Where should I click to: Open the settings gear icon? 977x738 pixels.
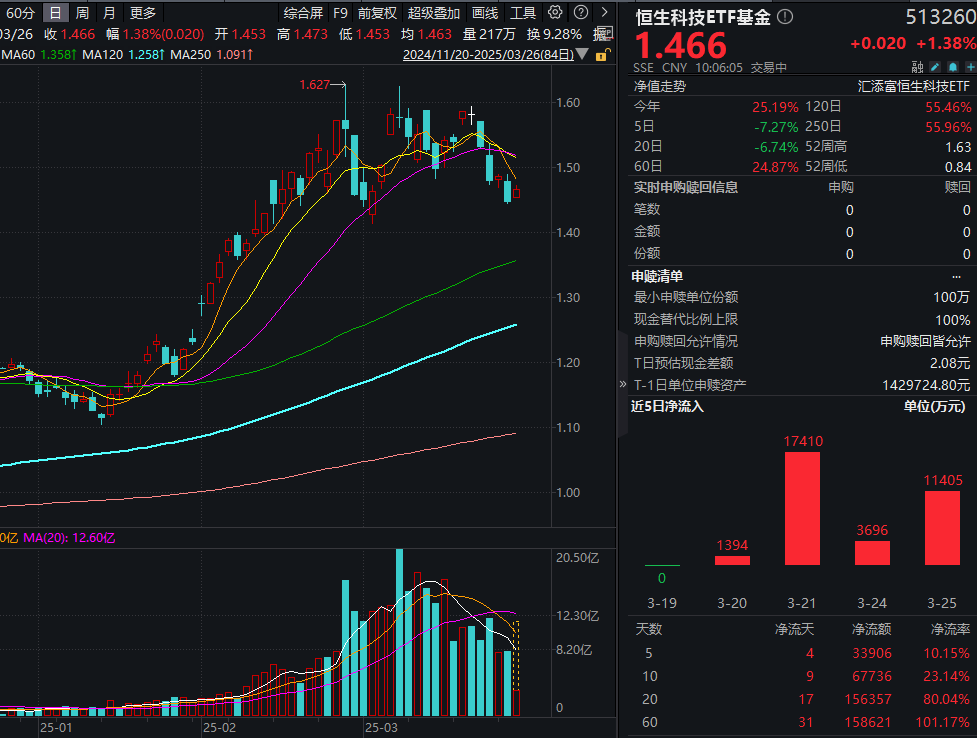pyautogui.click(x=555, y=13)
